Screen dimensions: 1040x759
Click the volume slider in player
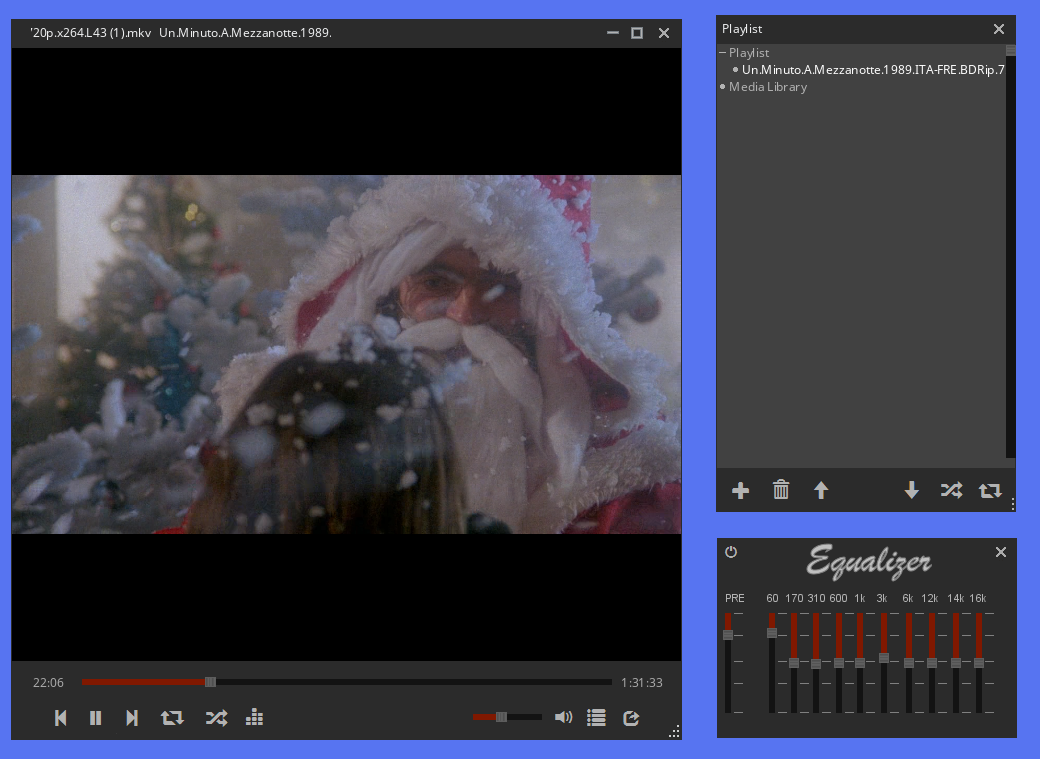[507, 717]
